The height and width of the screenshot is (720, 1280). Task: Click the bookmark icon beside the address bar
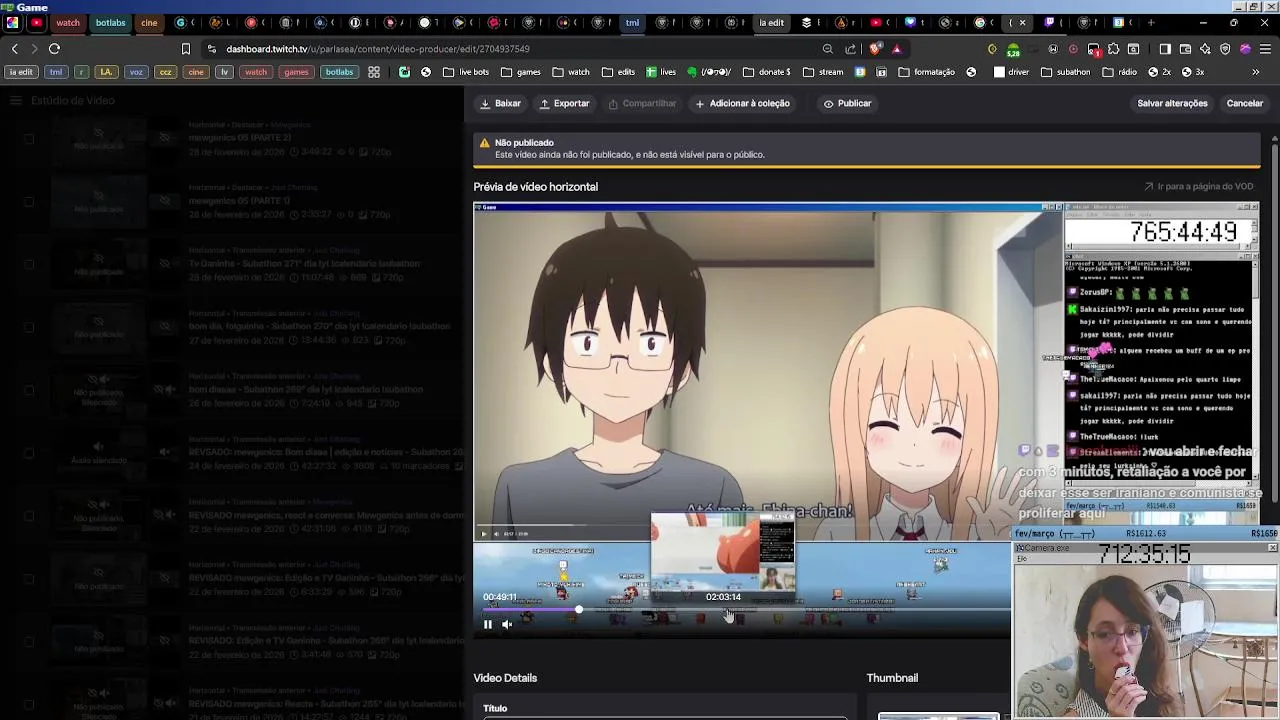186,48
